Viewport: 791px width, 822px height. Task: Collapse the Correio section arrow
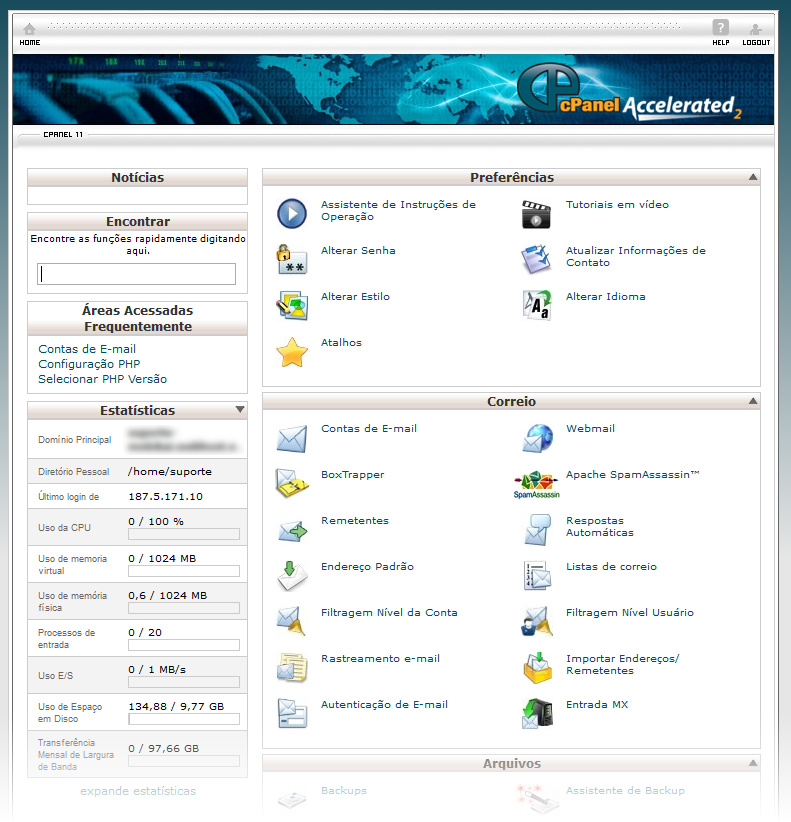(752, 402)
